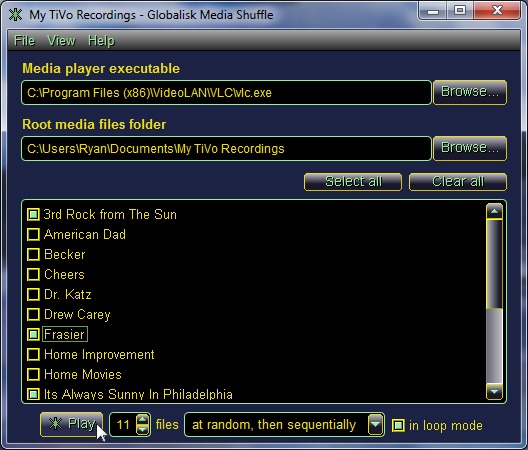Uncheck the 3rd Rock from The Sun checkbox
The width and height of the screenshot is (528, 450).
tap(33, 215)
